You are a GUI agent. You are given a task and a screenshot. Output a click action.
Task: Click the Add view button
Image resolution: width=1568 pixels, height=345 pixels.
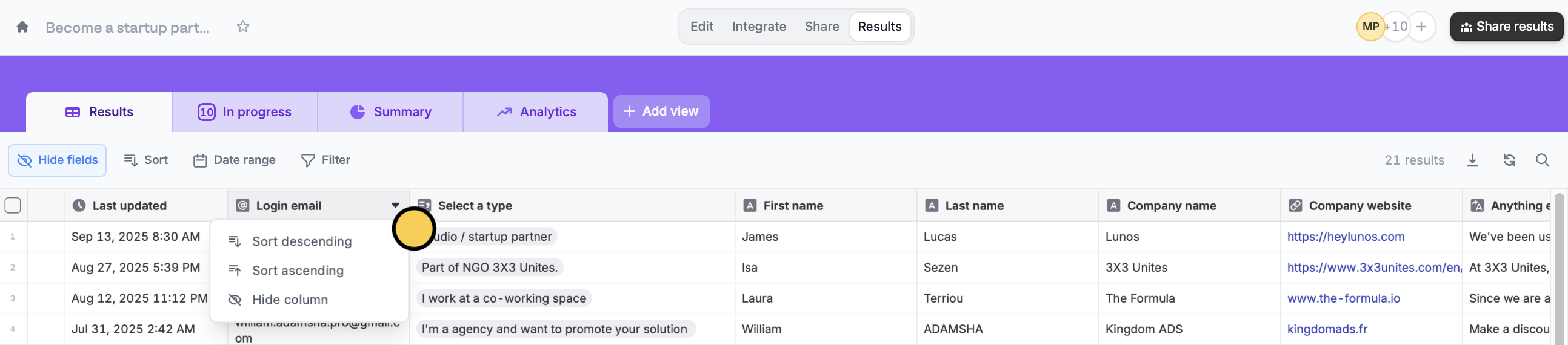click(x=661, y=111)
